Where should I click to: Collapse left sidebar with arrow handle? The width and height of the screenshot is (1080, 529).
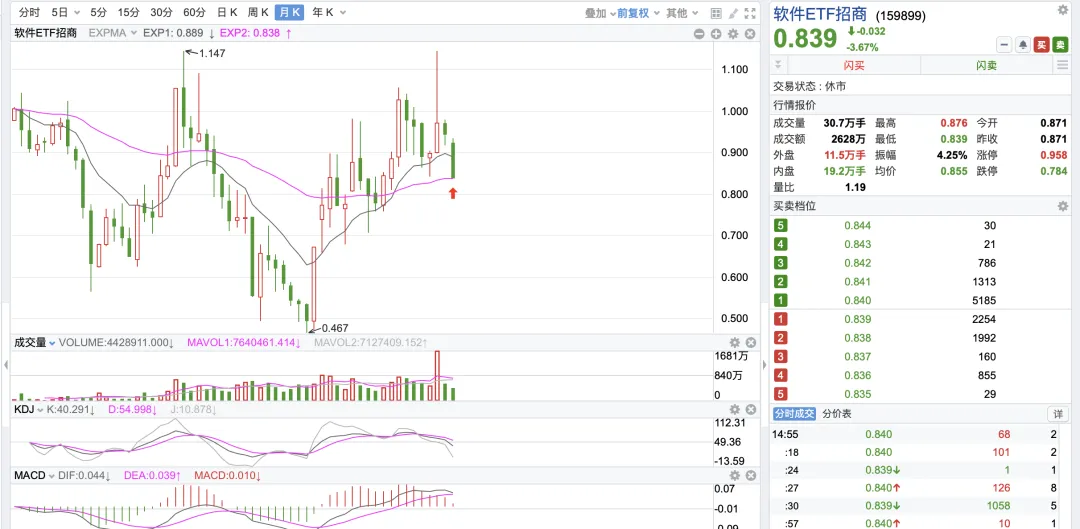tap(5, 365)
